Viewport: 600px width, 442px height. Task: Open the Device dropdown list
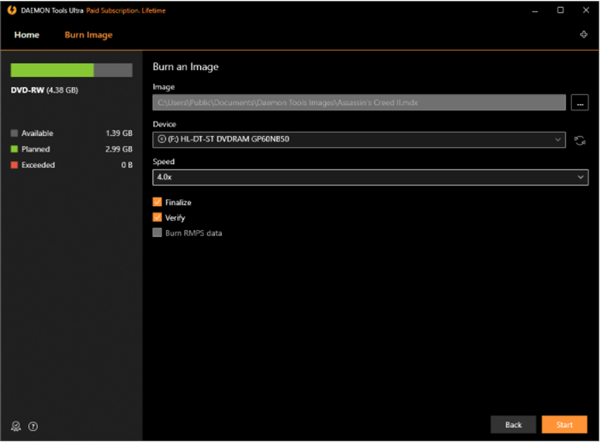click(359, 140)
